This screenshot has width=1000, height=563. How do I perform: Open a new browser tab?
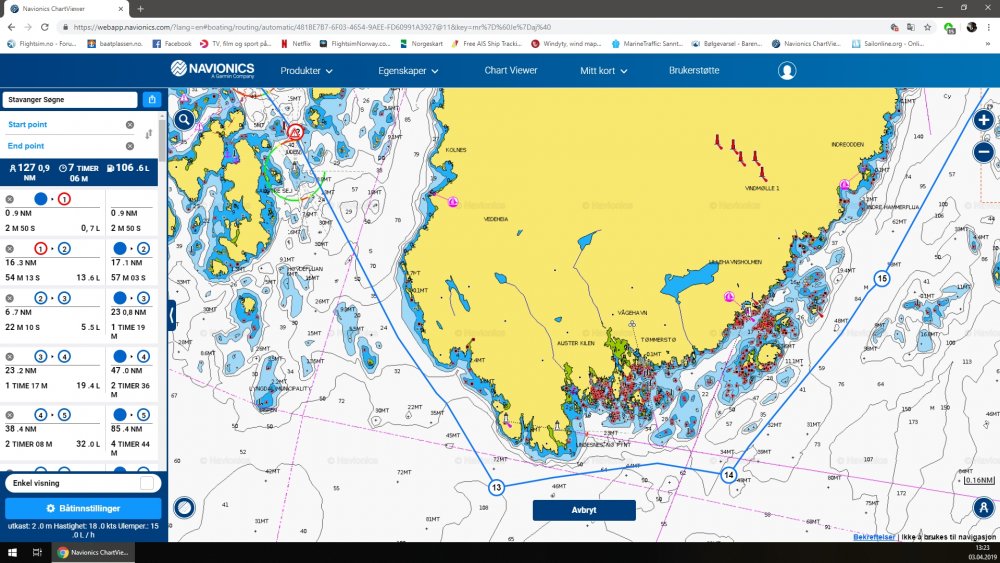140,9
